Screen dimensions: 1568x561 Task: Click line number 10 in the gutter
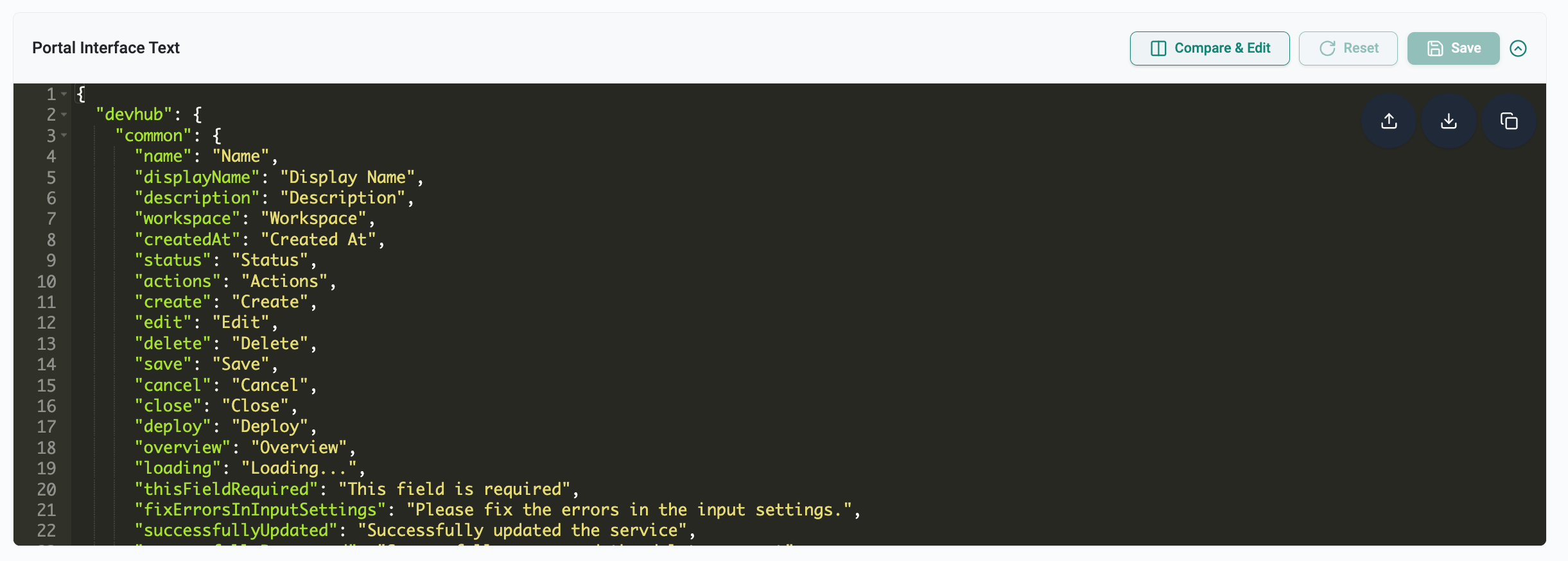coord(46,282)
